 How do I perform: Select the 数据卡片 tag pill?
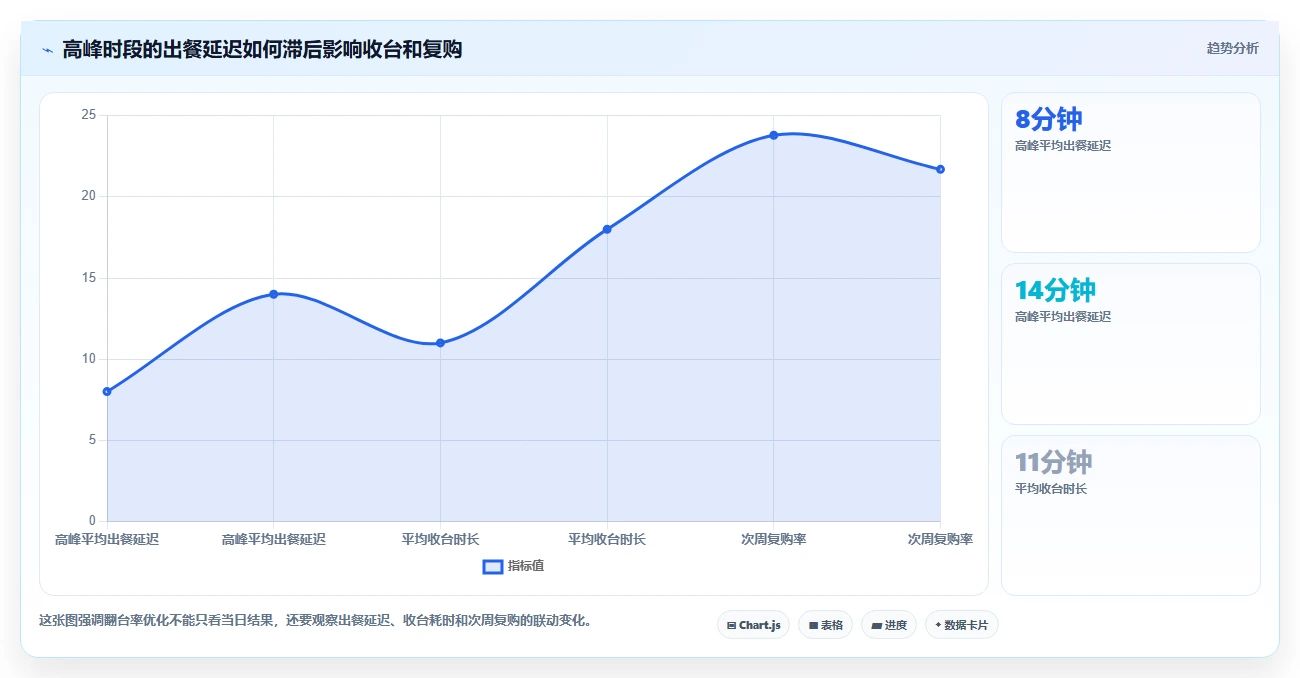pos(961,625)
